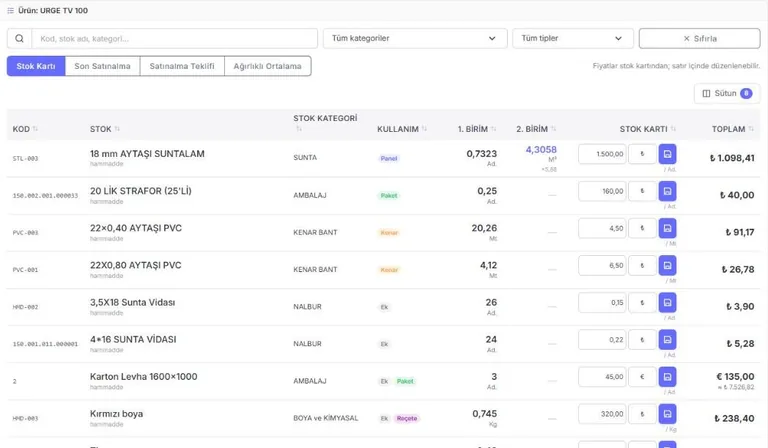Edit the 1.500,00 price field
The image size is (768, 448).
pos(602,154)
